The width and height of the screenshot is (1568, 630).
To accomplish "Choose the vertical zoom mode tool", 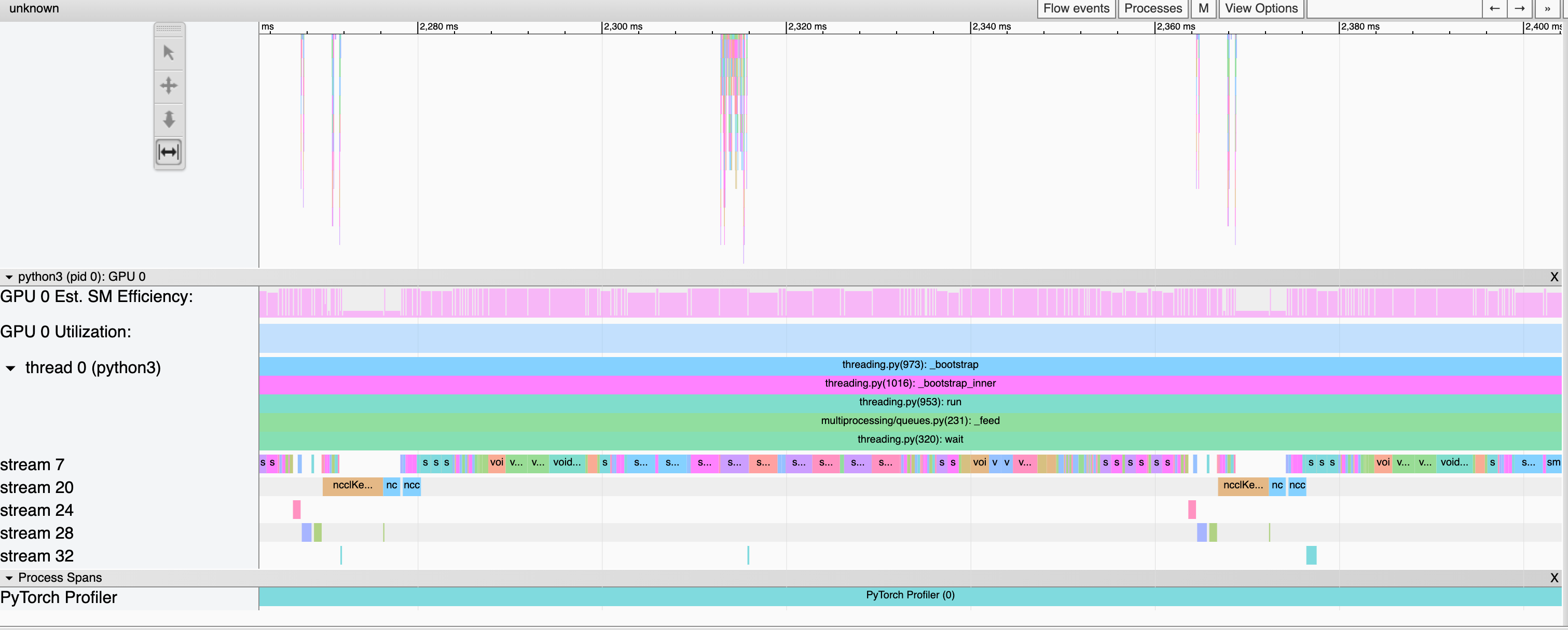I will [x=169, y=120].
